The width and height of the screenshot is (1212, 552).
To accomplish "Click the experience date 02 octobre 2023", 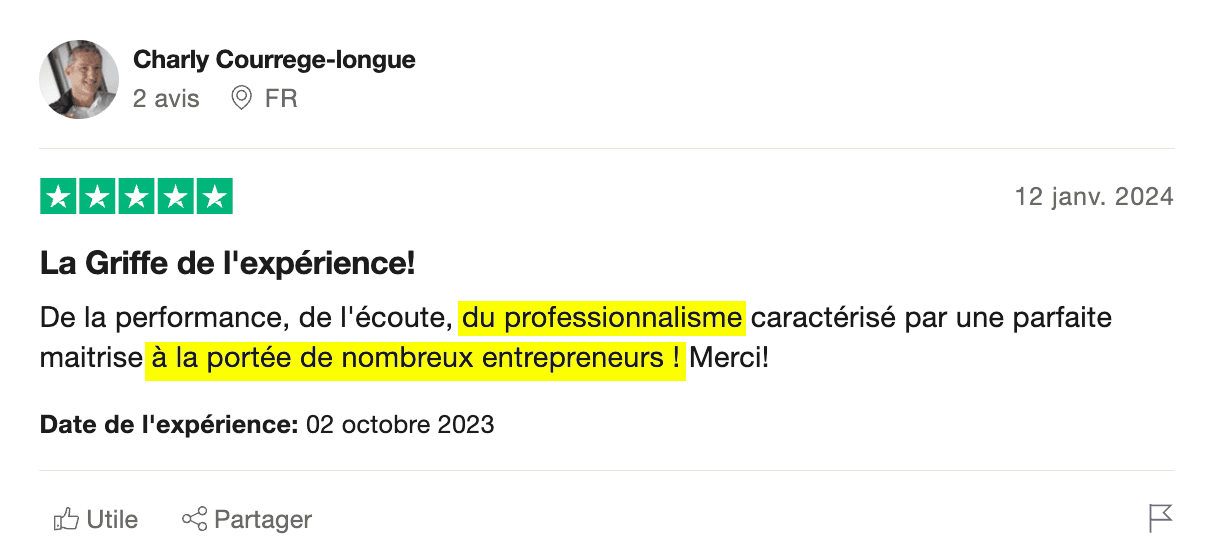I will pos(400,425).
